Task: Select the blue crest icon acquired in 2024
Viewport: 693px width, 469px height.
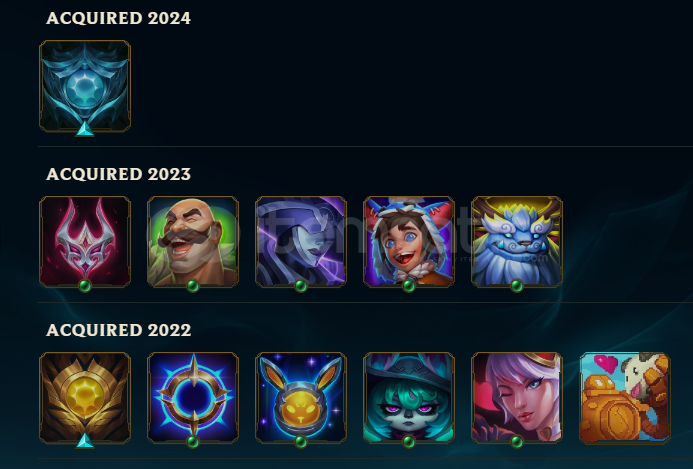Action: point(85,86)
